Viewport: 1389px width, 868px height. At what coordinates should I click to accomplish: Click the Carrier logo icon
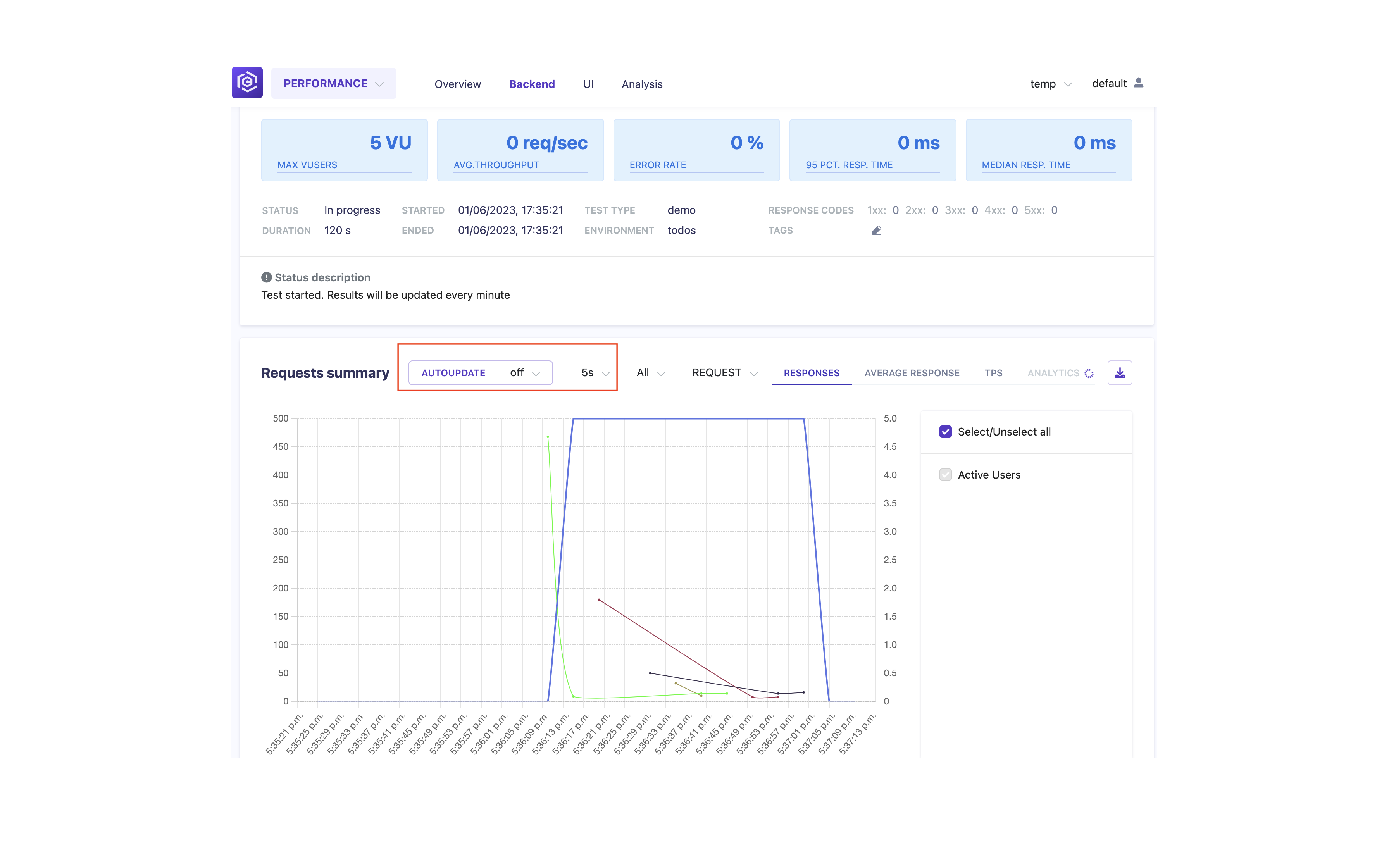[247, 83]
